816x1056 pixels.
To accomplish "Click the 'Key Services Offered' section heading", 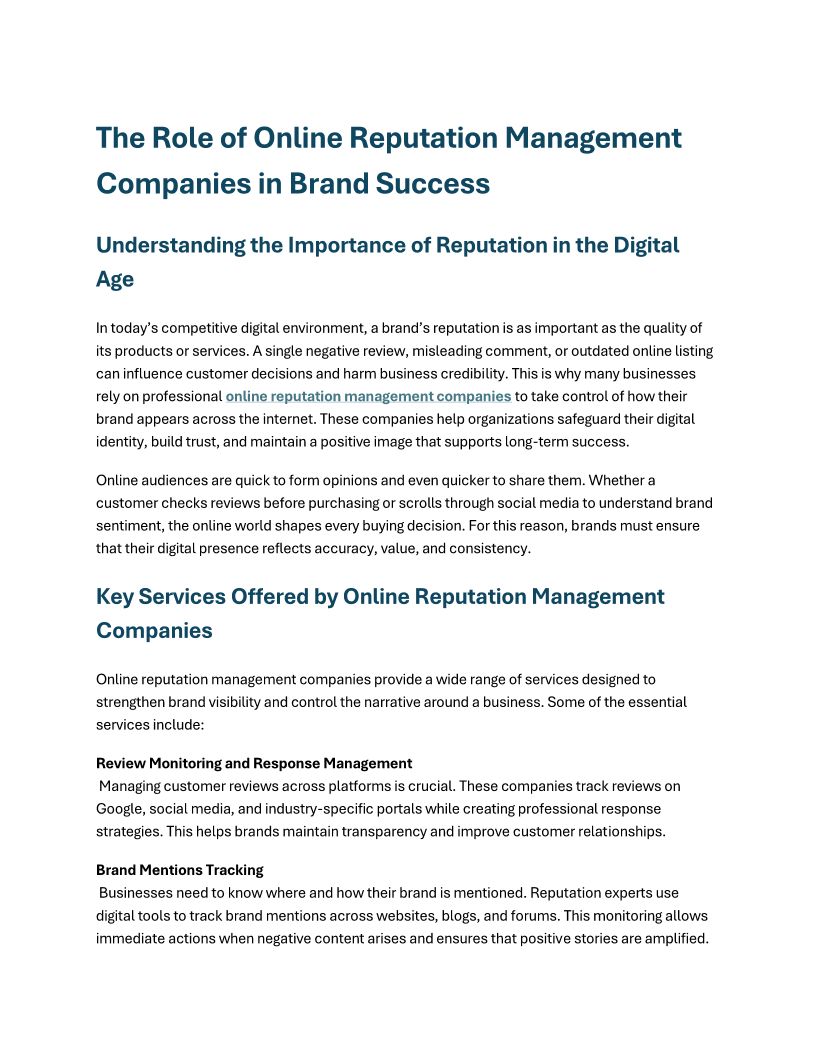I will (380, 597).
